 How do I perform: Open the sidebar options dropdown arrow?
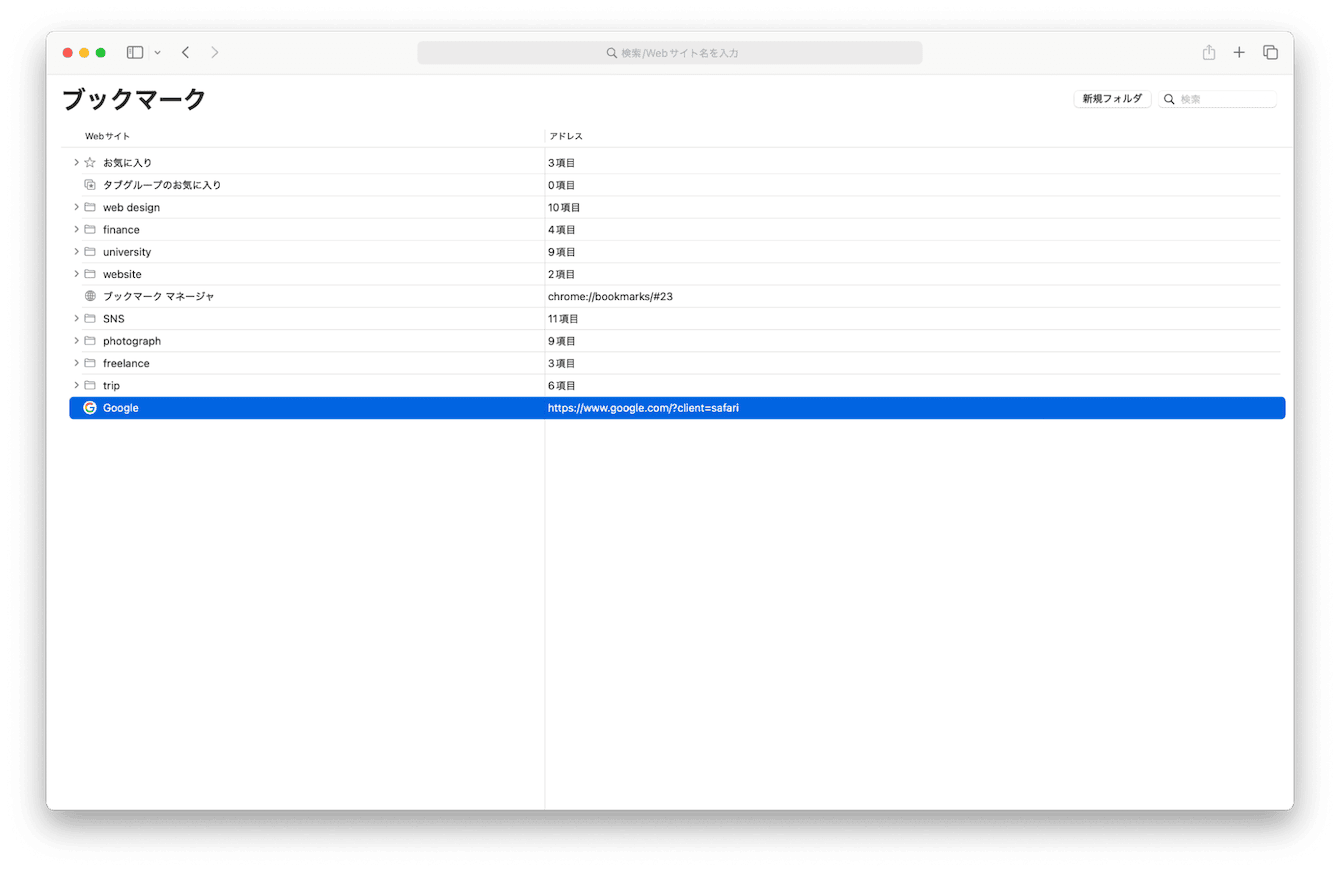tap(157, 53)
